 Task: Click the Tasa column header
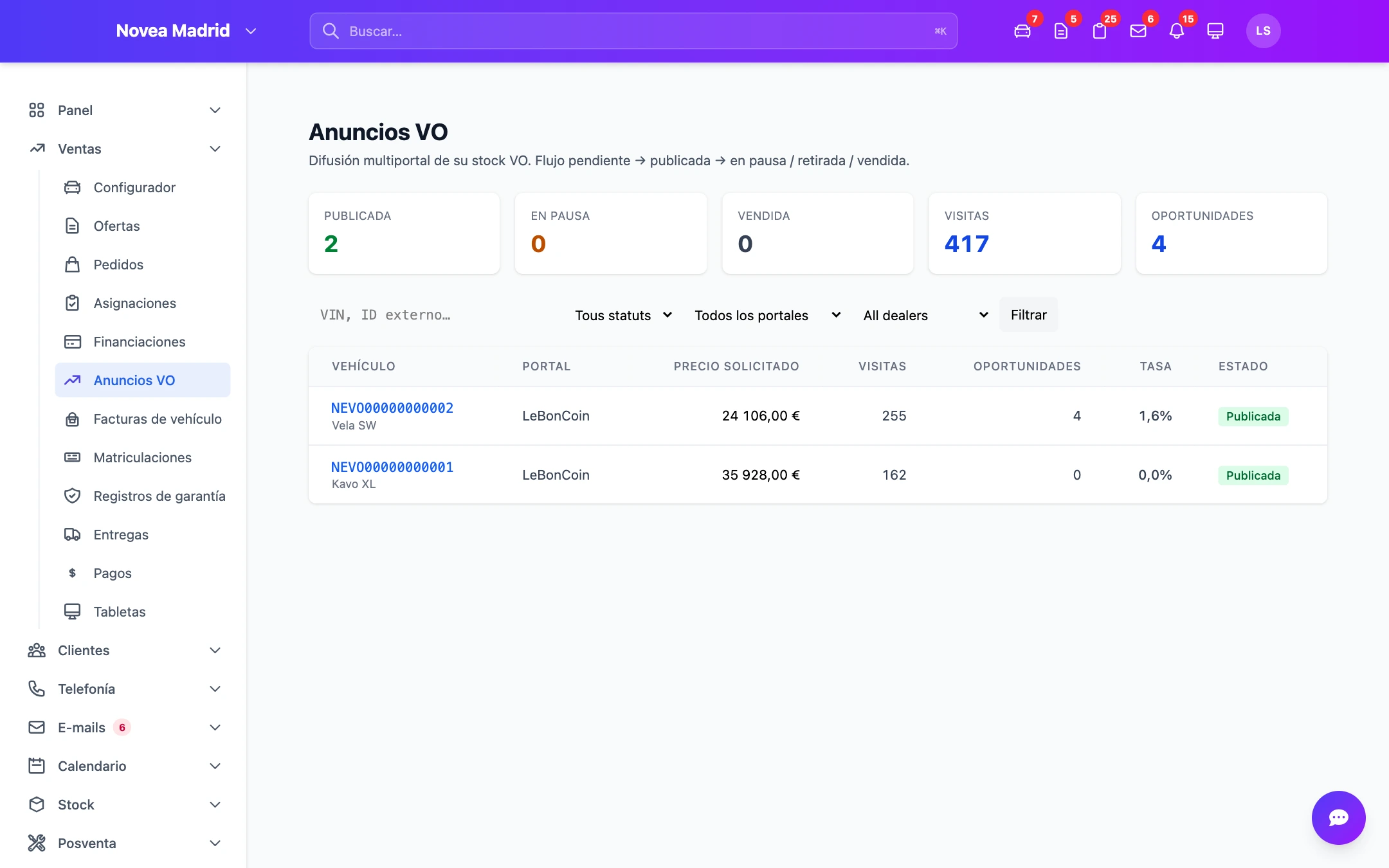[1156, 366]
